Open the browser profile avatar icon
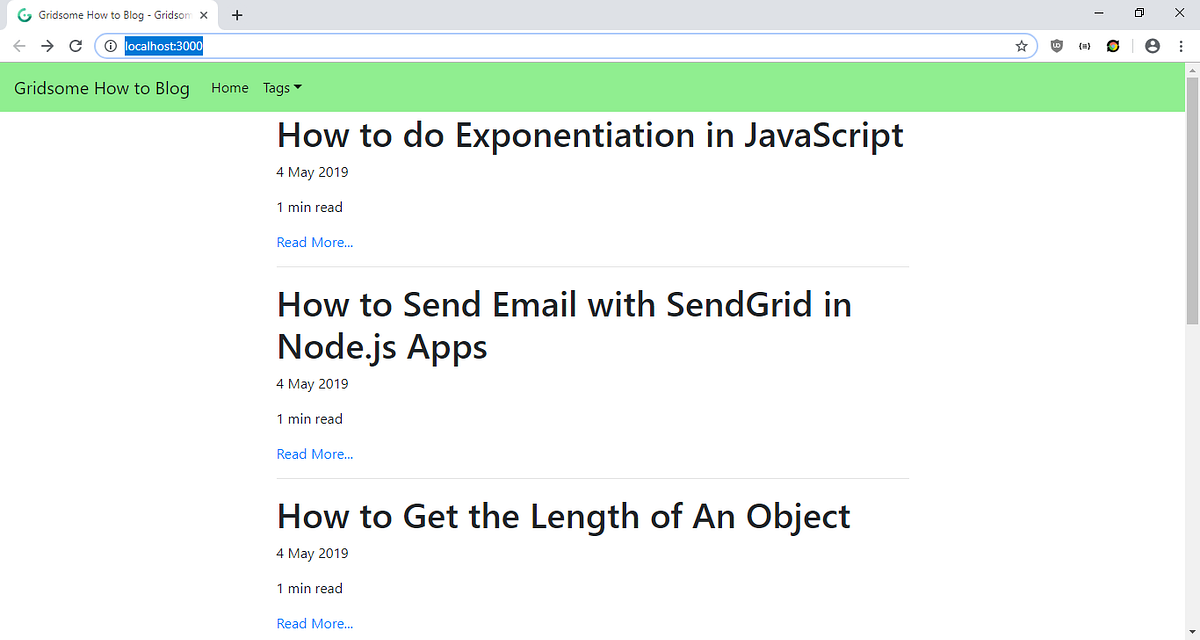 1152,45
